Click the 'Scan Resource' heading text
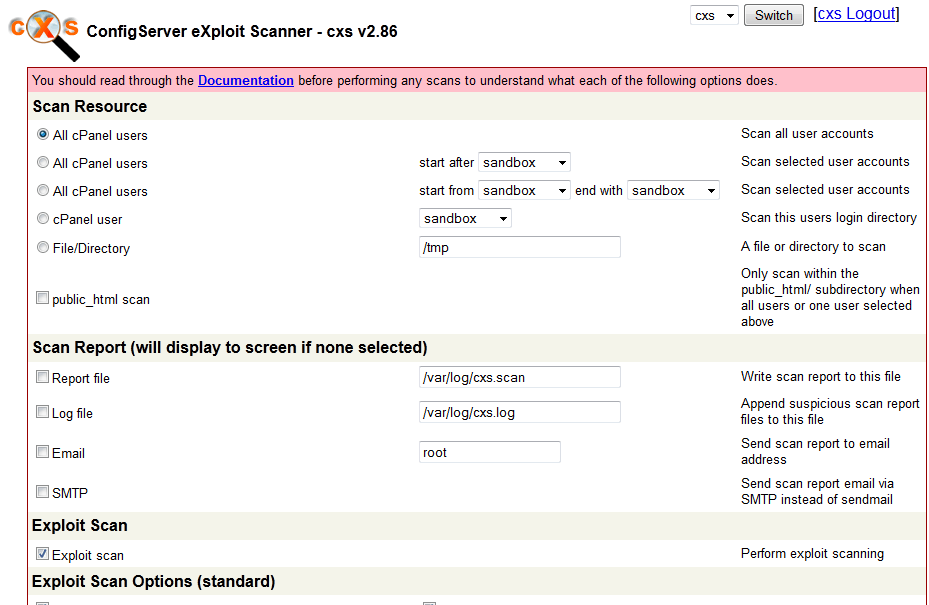The height and width of the screenshot is (605, 929). [89, 107]
